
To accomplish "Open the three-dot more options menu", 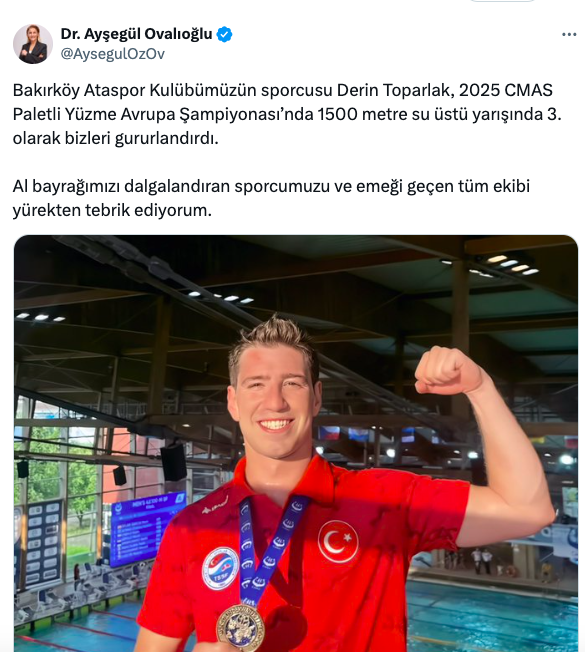I will tap(569, 35).
